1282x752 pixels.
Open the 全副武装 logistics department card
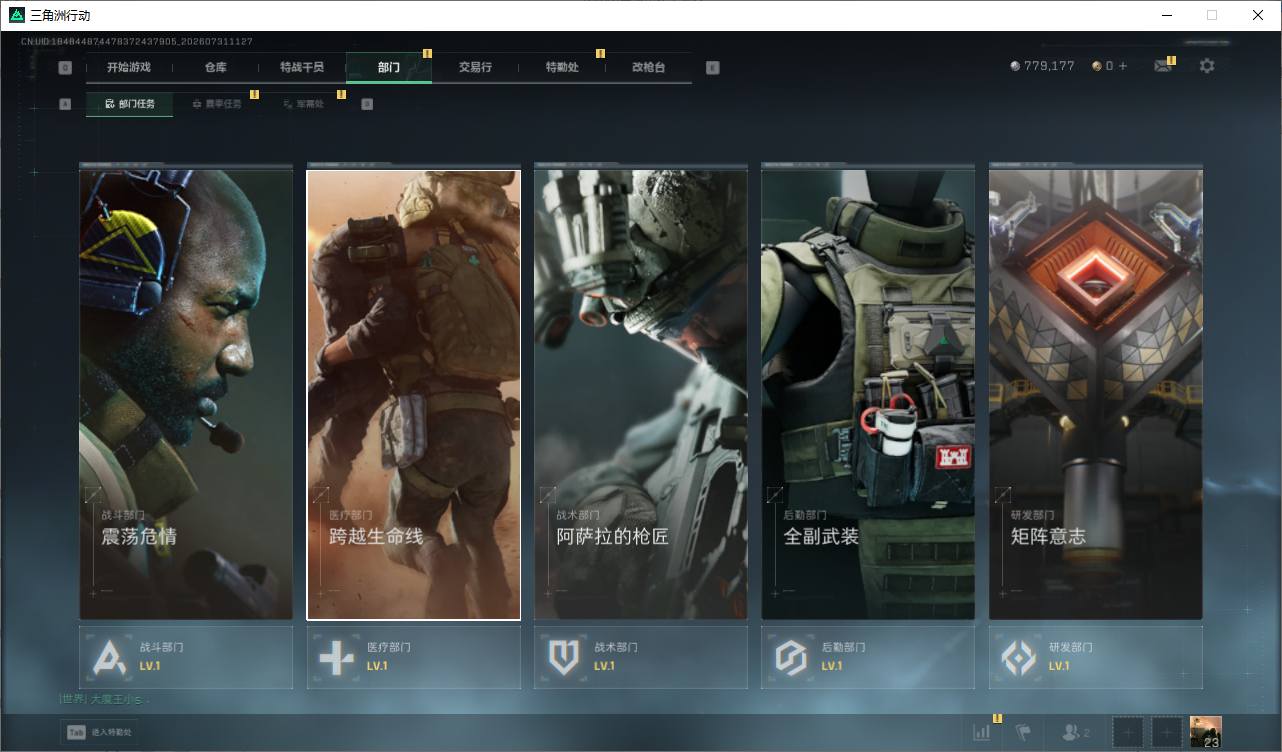click(868, 394)
